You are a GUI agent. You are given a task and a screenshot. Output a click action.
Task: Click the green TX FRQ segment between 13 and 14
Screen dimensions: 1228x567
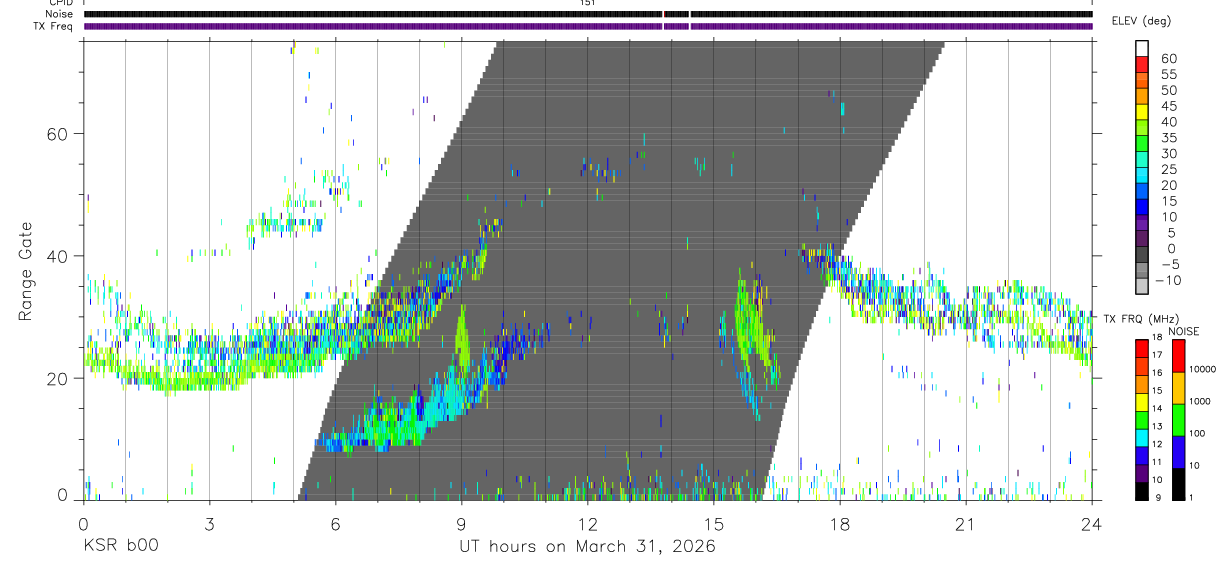click(1142, 420)
